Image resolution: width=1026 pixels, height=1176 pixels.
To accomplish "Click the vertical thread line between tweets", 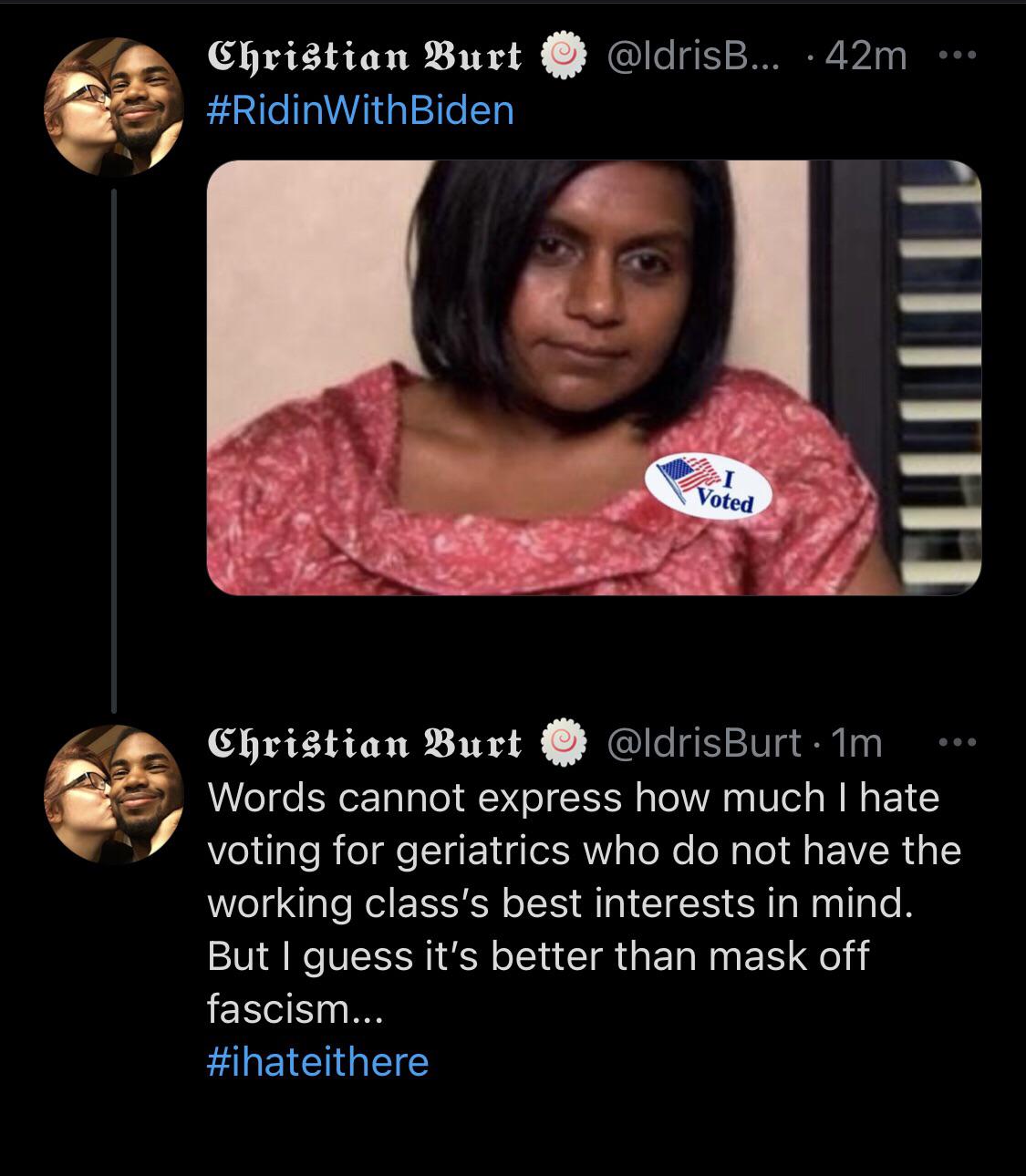I will tap(114, 447).
